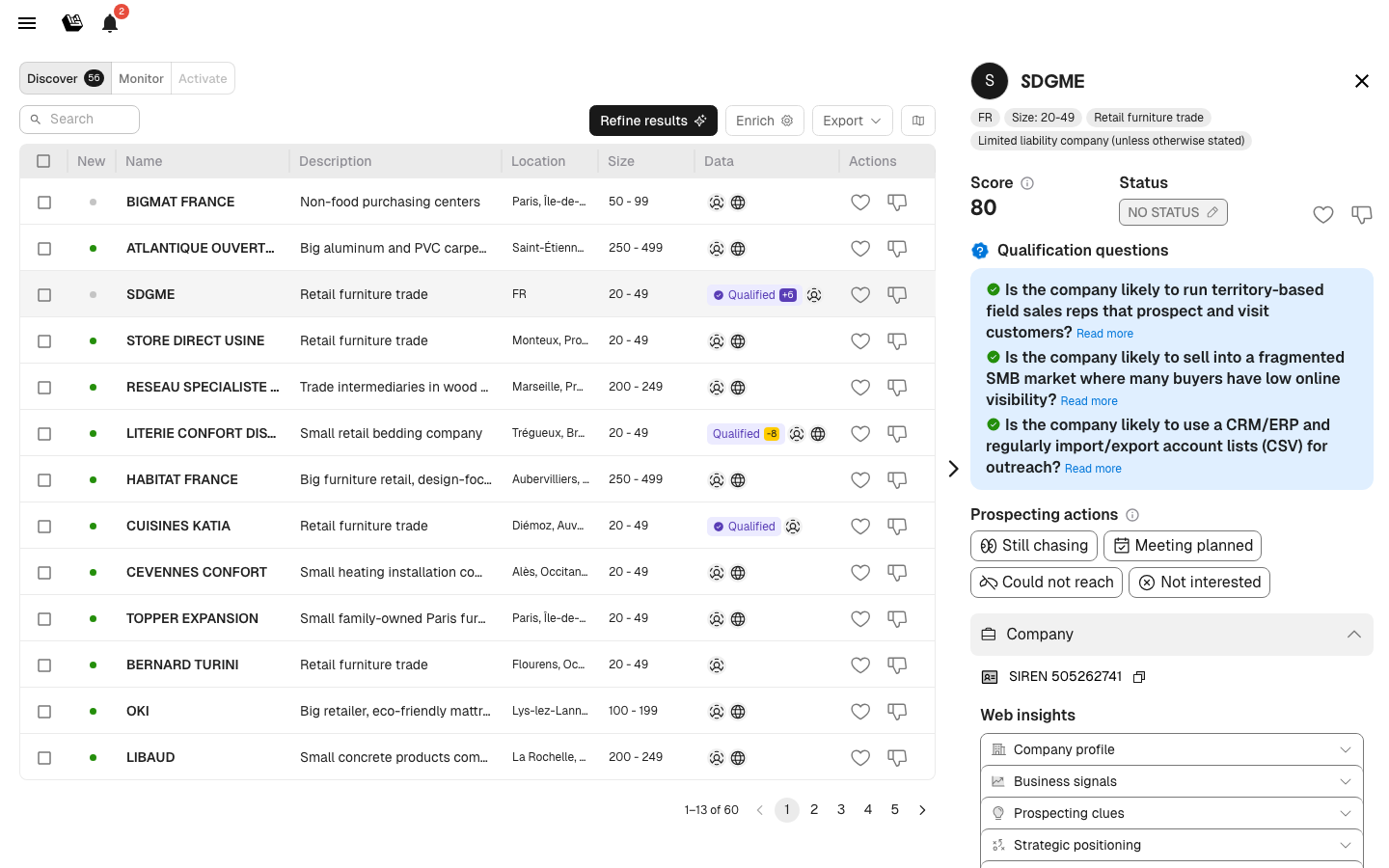Copy the SIREN number
This screenshot has height=868, width=1389.
(1139, 677)
